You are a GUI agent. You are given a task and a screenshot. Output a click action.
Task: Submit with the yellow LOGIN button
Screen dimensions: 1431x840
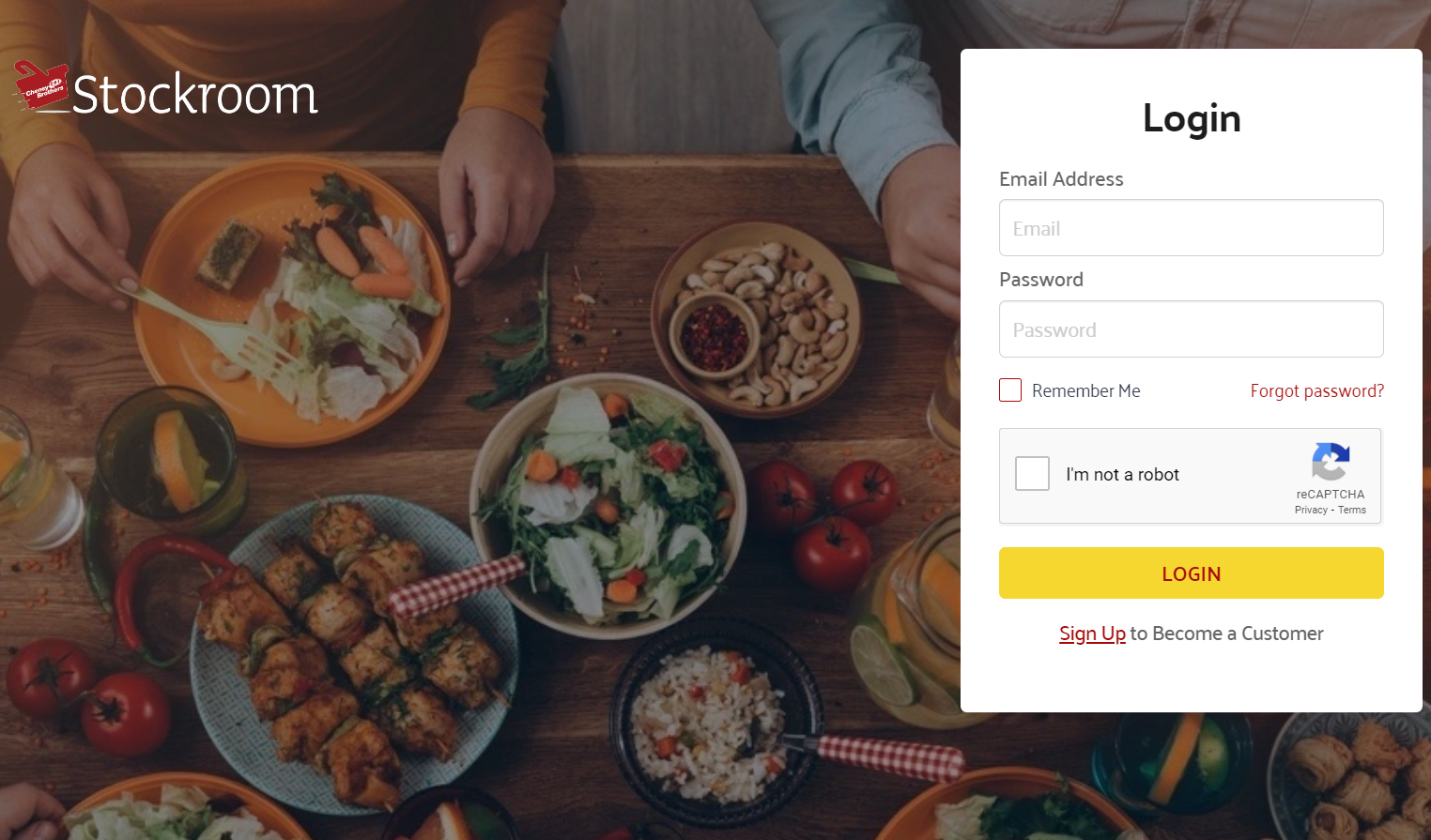(x=1191, y=573)
